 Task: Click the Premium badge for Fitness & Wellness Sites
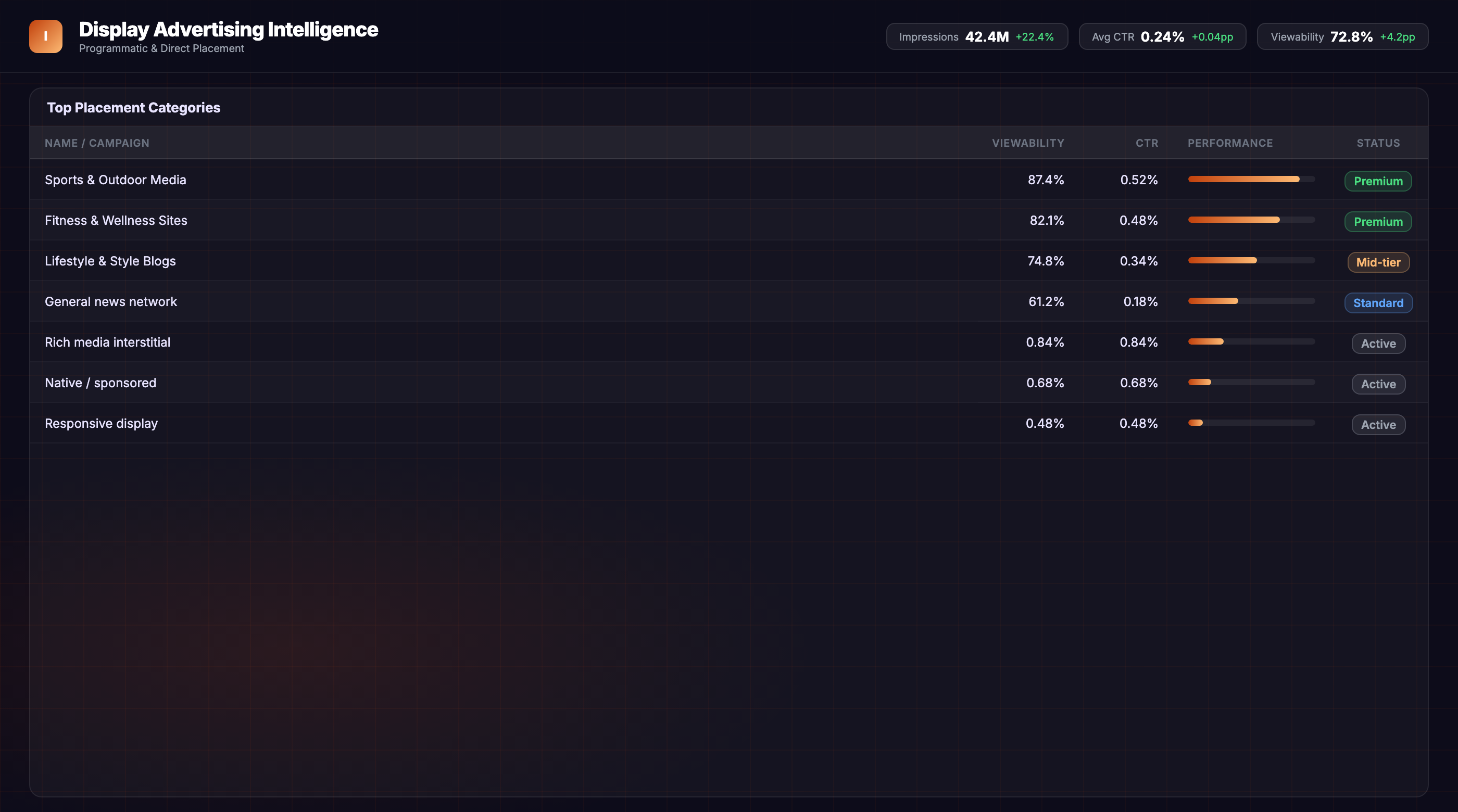coord(1378,222)
